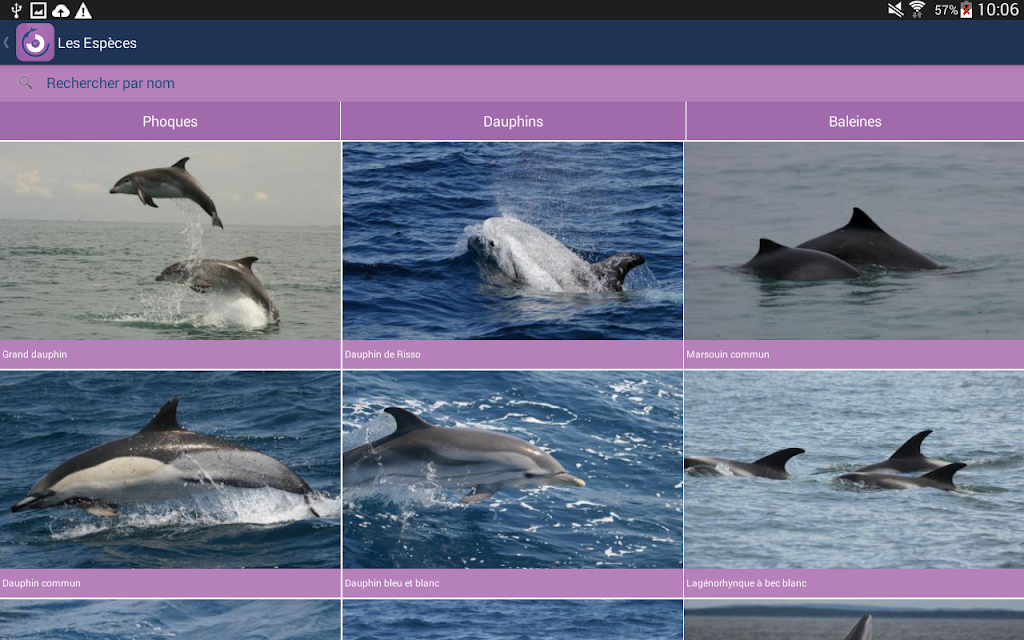Image resolution: width=1024 pixels, height=640 pixels.
Task: Open the USB status bar icon
Action: (x=16, y=10)
